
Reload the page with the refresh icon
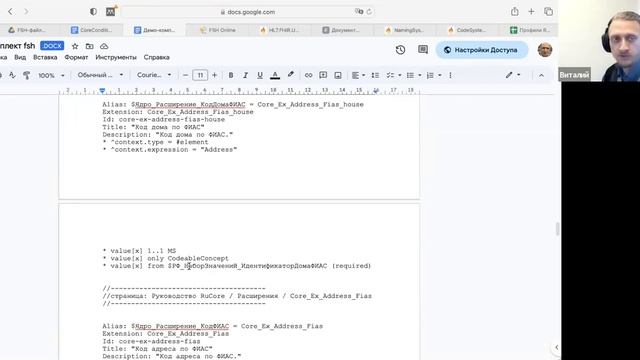coord(369,12)
